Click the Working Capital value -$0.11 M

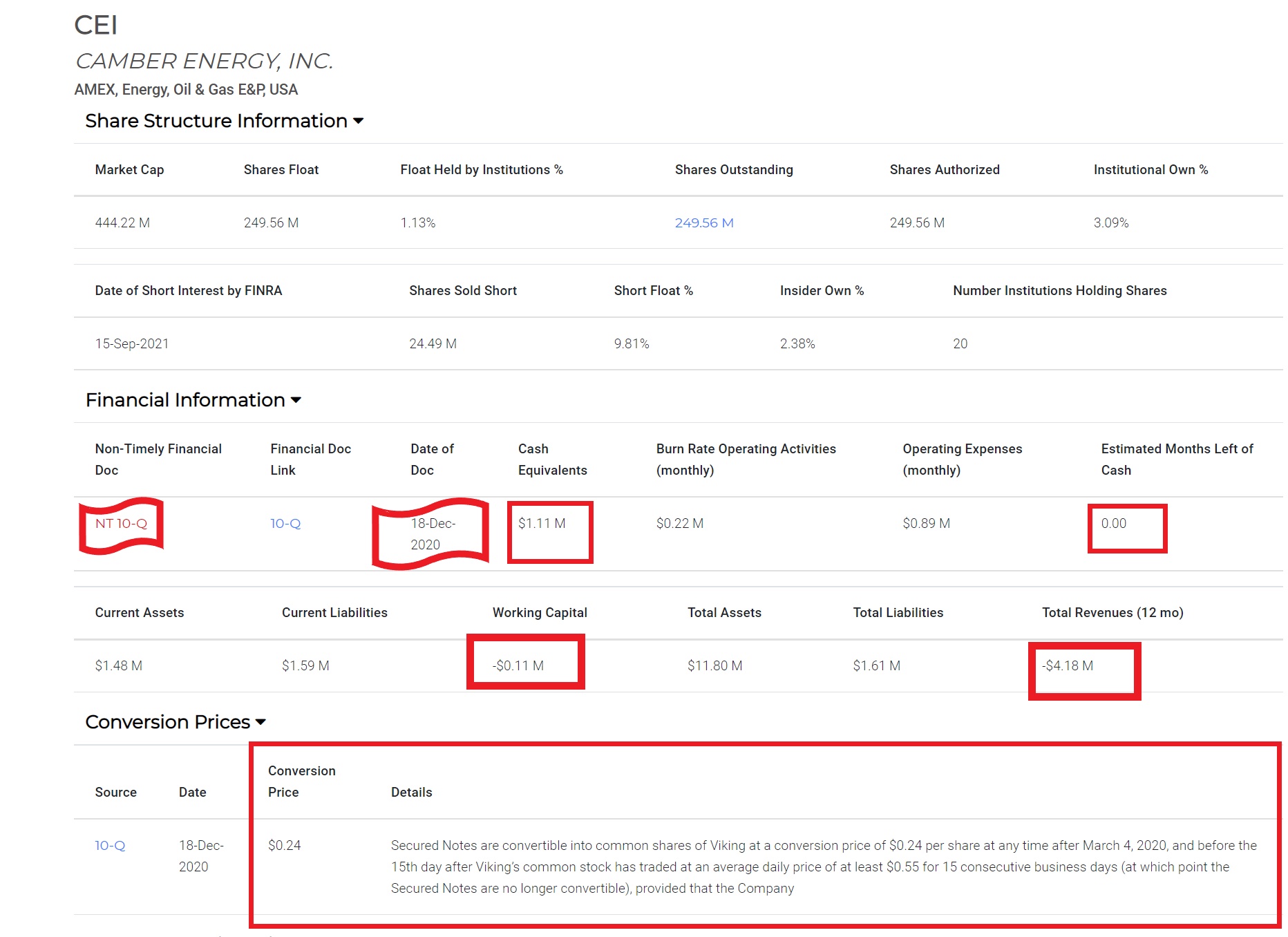click(x=518, y=666)
